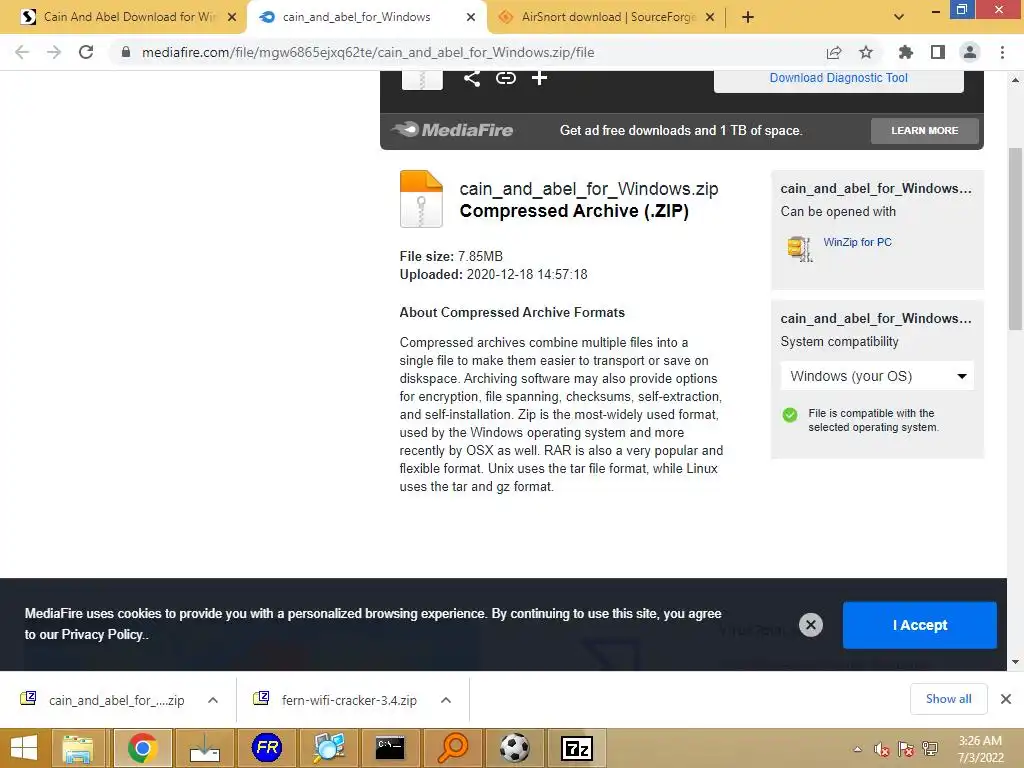Click the LEARN MORE button
Image resolution: width=1024 pixels, height=768 pixels.
[x=925, y=131]
